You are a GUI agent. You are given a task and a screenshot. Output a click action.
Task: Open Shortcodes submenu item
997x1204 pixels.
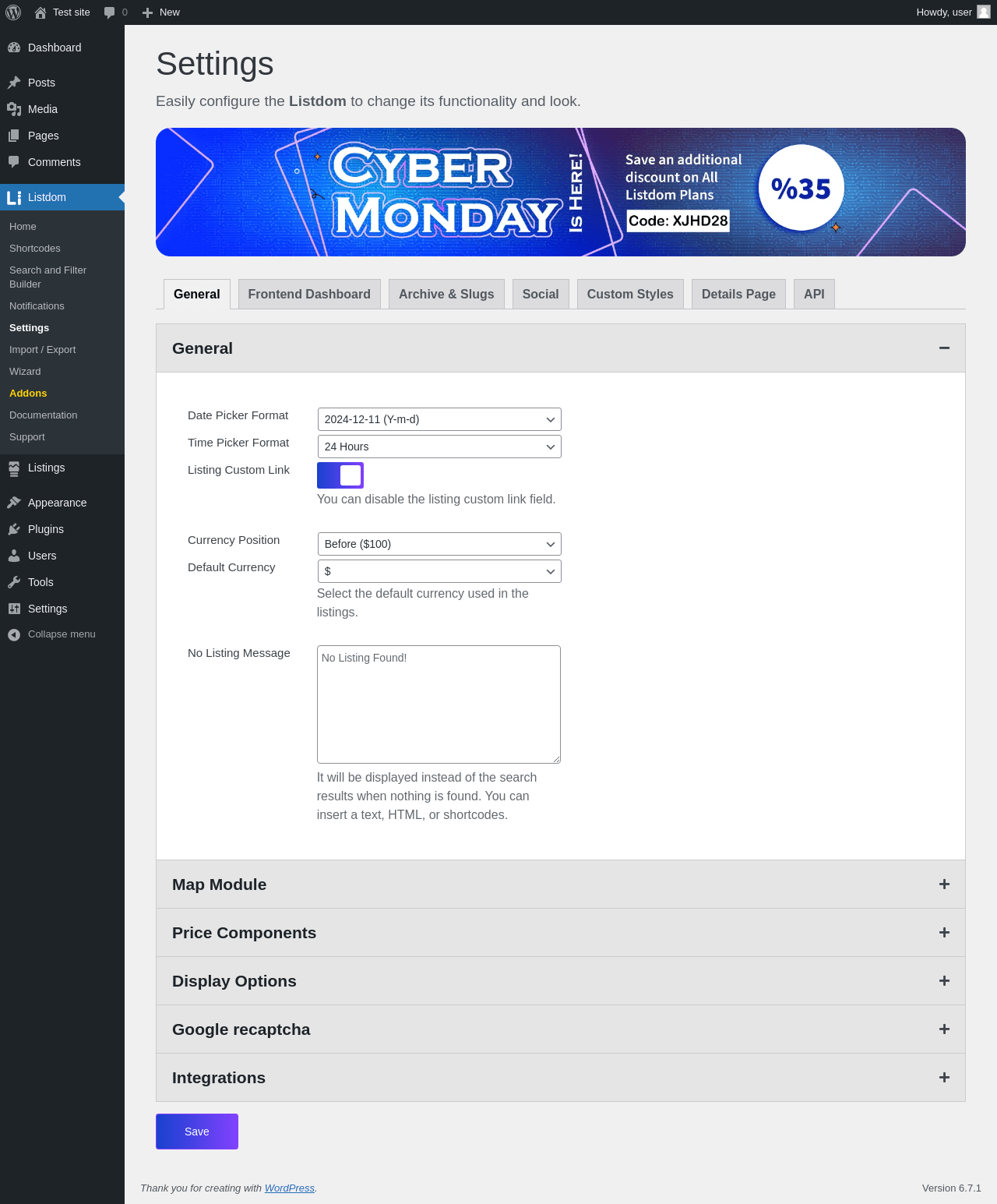[62, 249]
